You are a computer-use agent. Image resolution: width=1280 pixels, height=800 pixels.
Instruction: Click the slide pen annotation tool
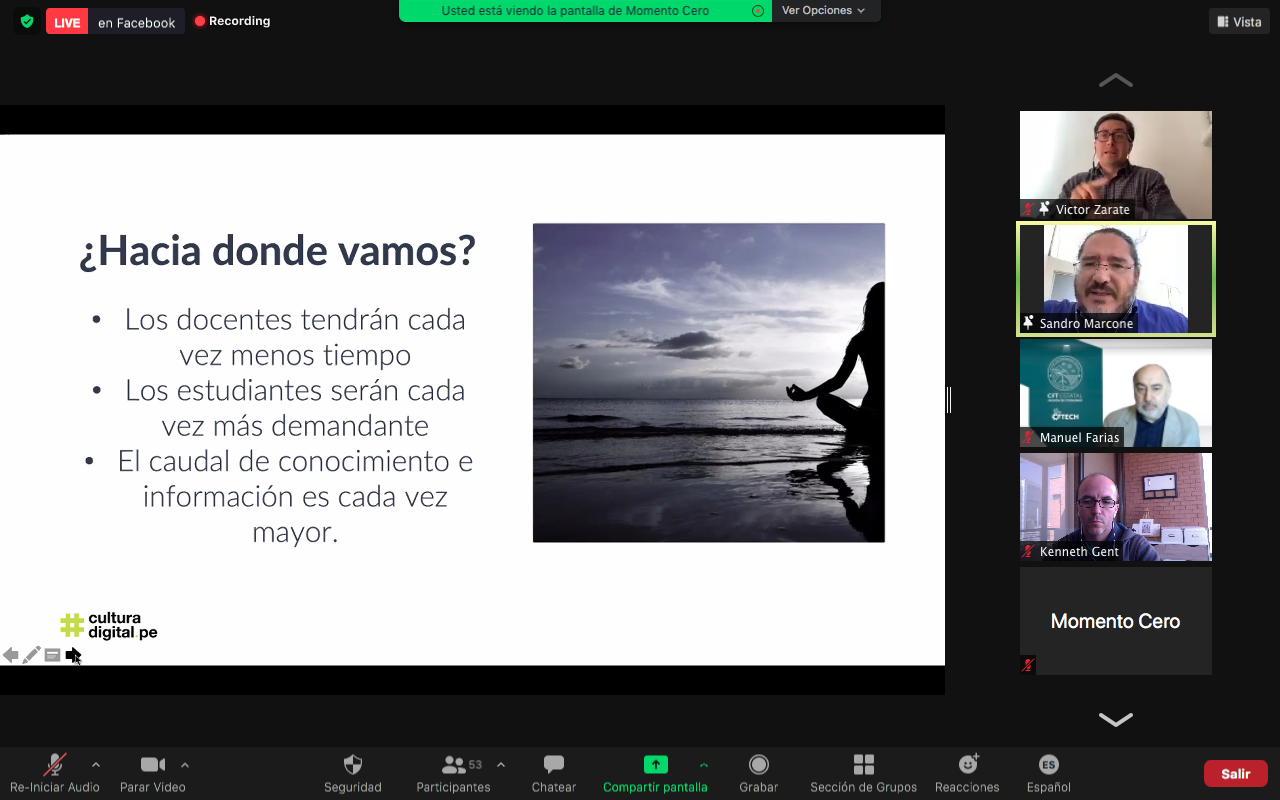(32, 655)
